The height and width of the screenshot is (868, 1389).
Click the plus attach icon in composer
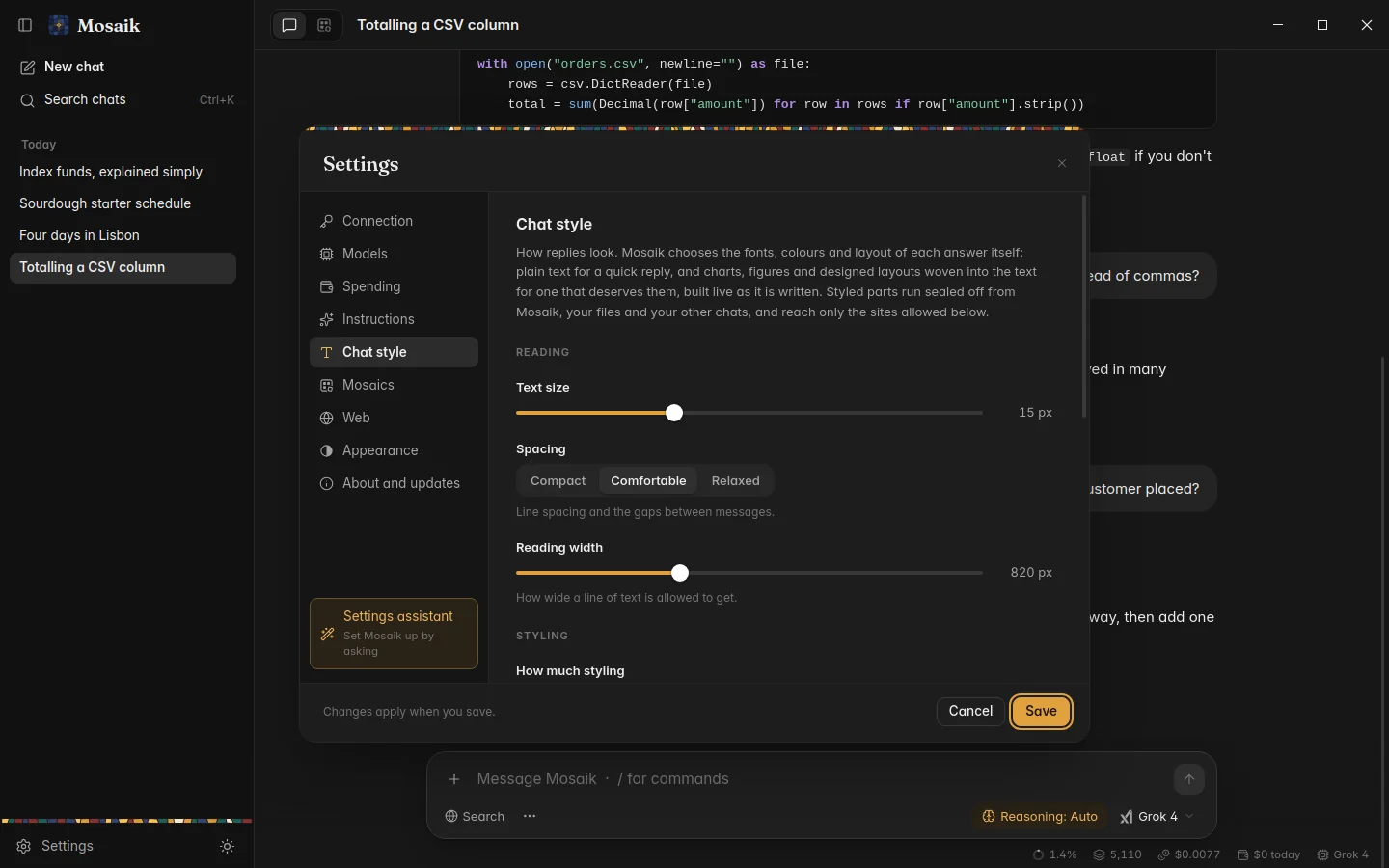454,779
